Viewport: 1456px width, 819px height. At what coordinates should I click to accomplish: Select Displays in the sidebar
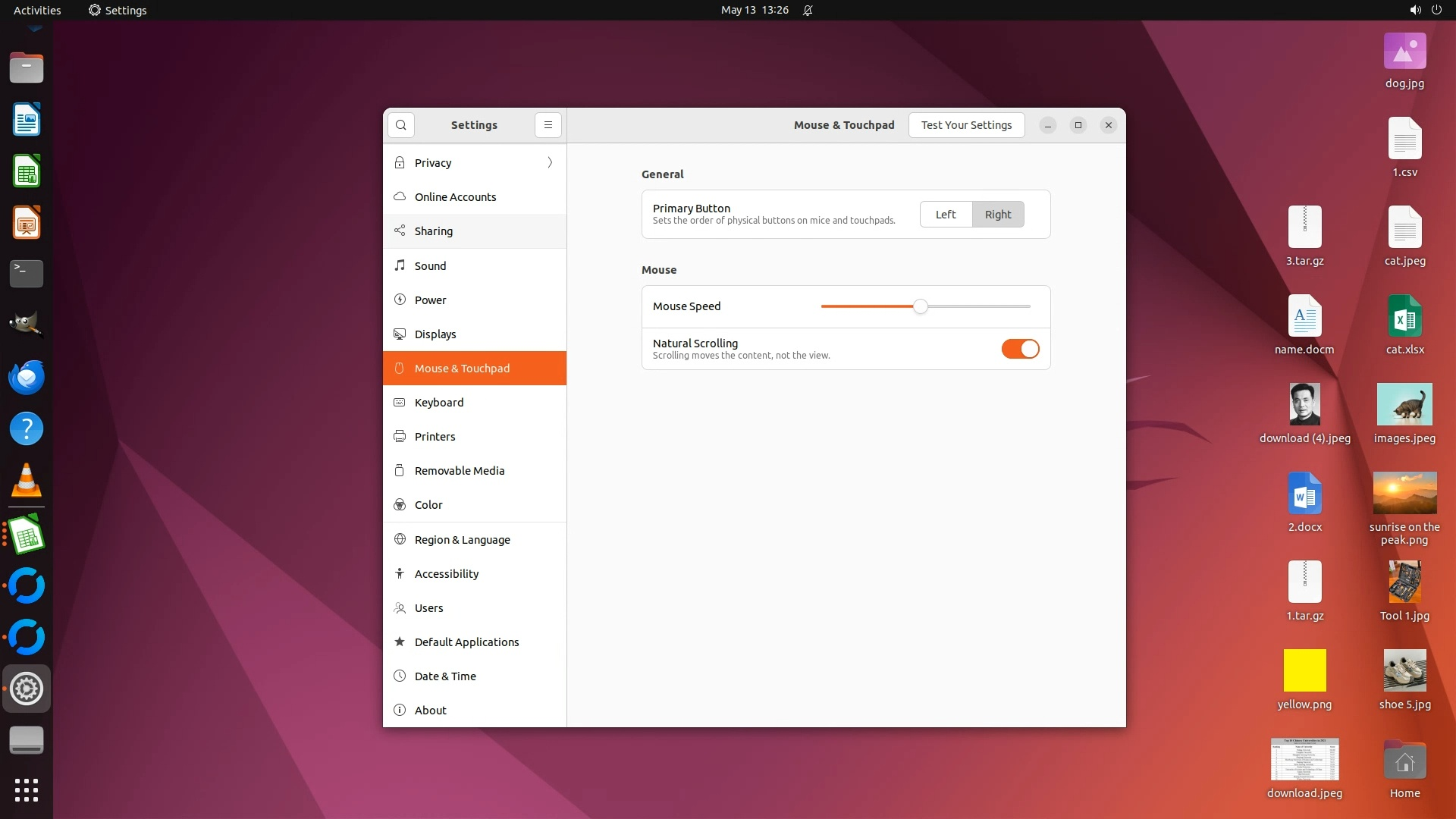[435, 334]
